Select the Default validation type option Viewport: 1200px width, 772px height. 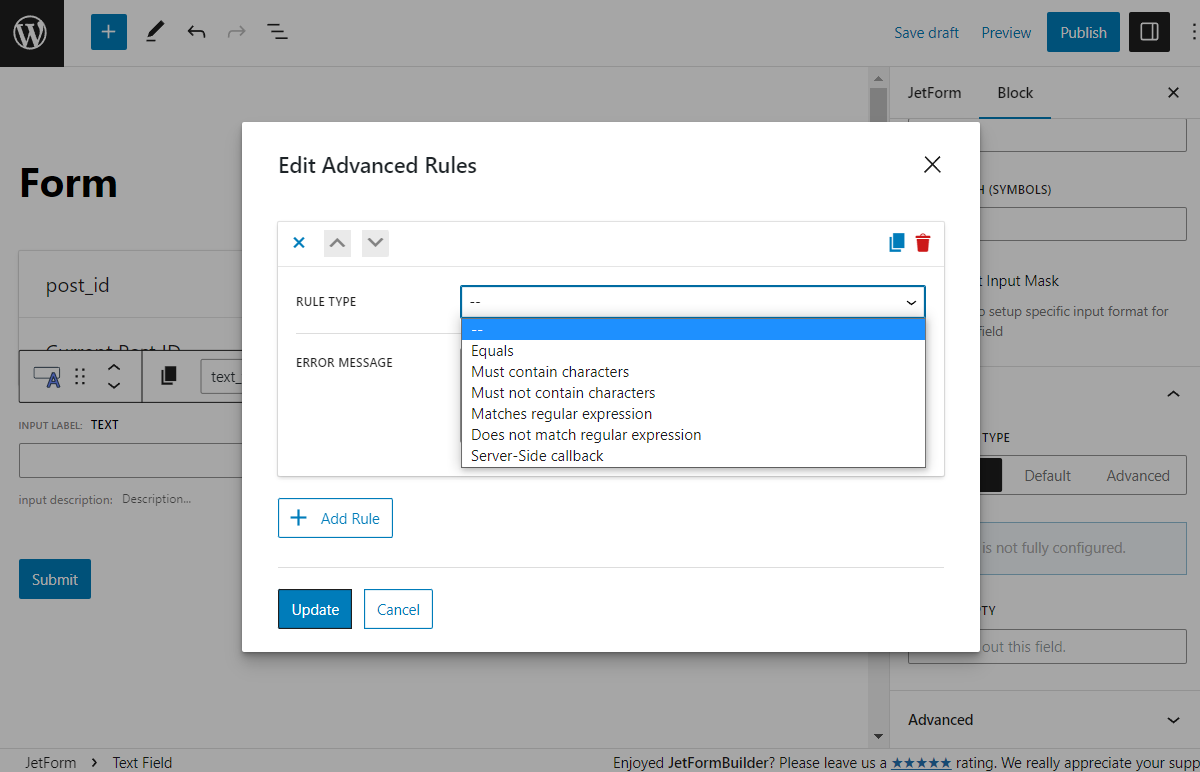click(1047, 476)
